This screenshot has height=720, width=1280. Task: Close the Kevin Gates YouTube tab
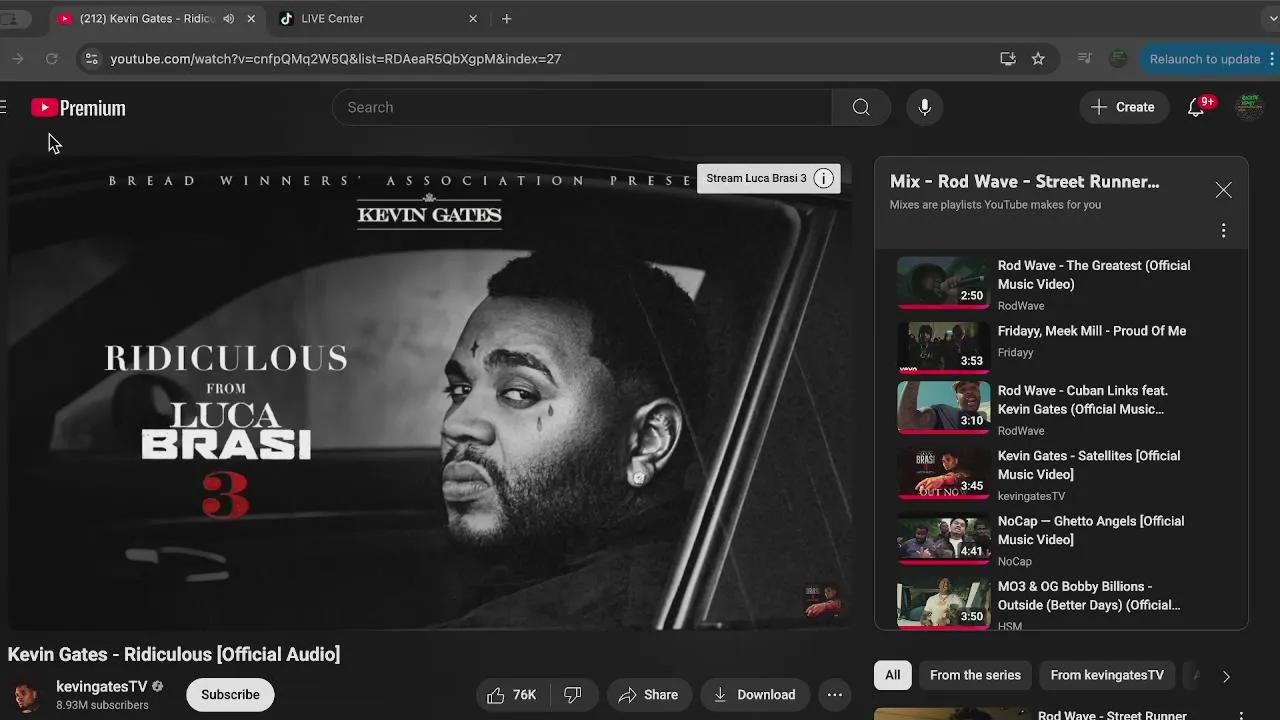pos(251,18)
